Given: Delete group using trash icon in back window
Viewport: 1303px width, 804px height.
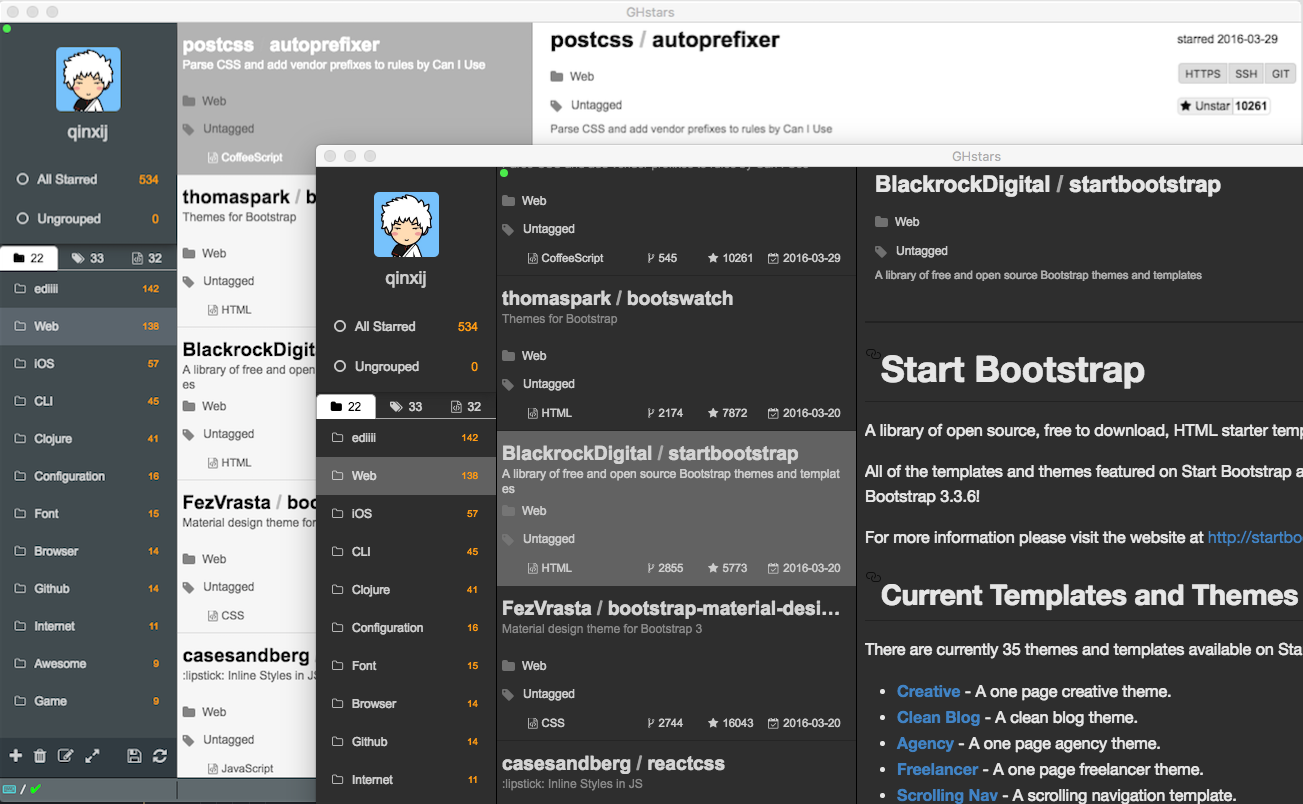Looking at the screenshot, I should point(40,756).
